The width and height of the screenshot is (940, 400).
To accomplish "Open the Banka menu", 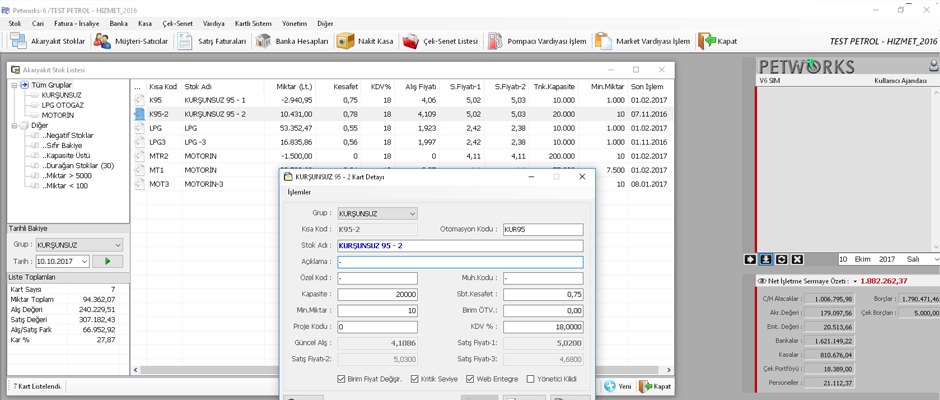I will (119, 23).
